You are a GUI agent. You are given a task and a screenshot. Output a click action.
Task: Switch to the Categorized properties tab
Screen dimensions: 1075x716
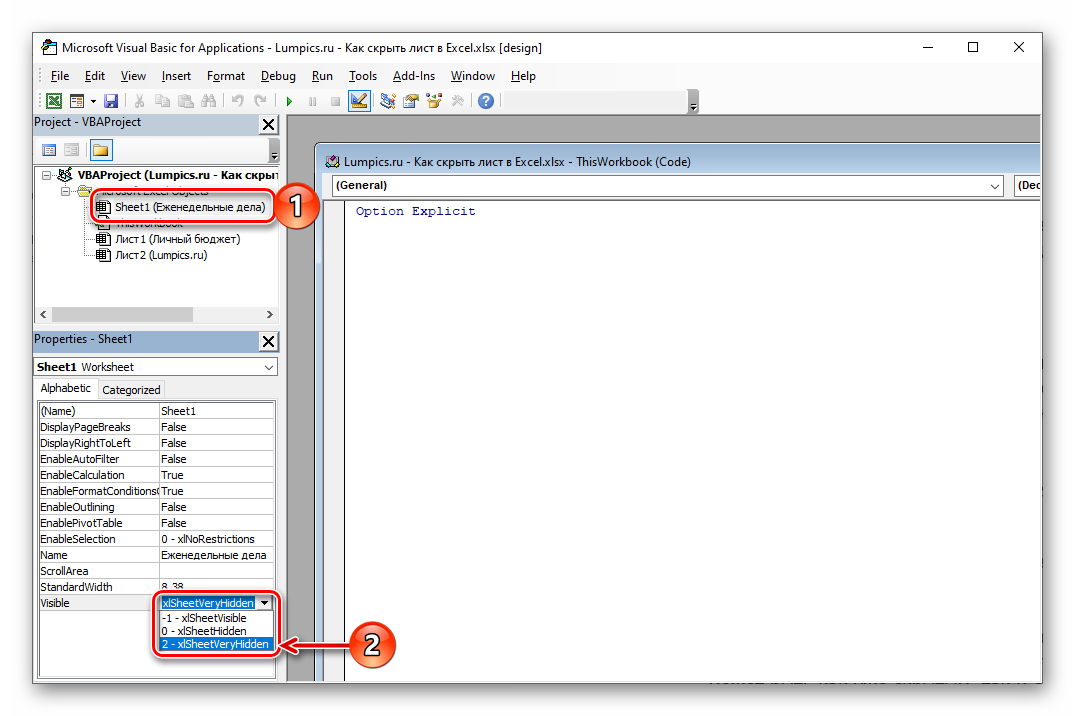[x=131, y=390]
